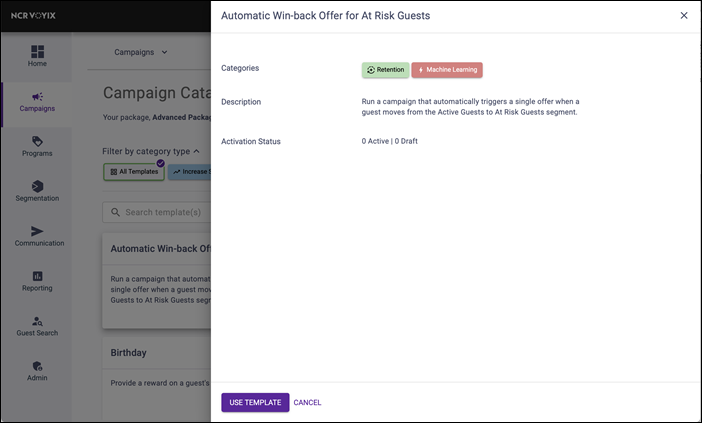Select the Increase filter chip
702x423 pixels.
coord(189,172)
